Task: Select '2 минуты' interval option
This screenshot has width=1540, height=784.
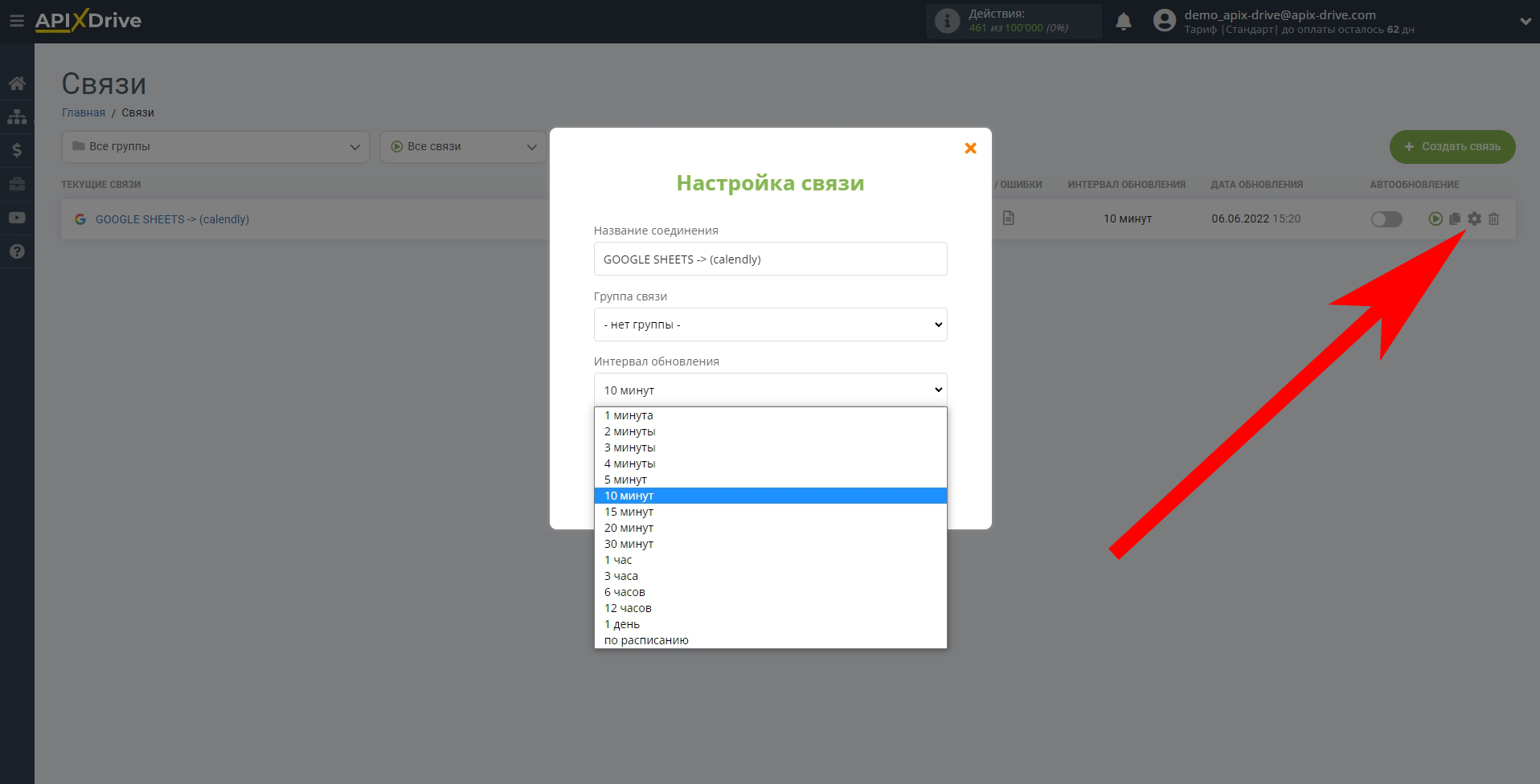Action: pos(770,431)
